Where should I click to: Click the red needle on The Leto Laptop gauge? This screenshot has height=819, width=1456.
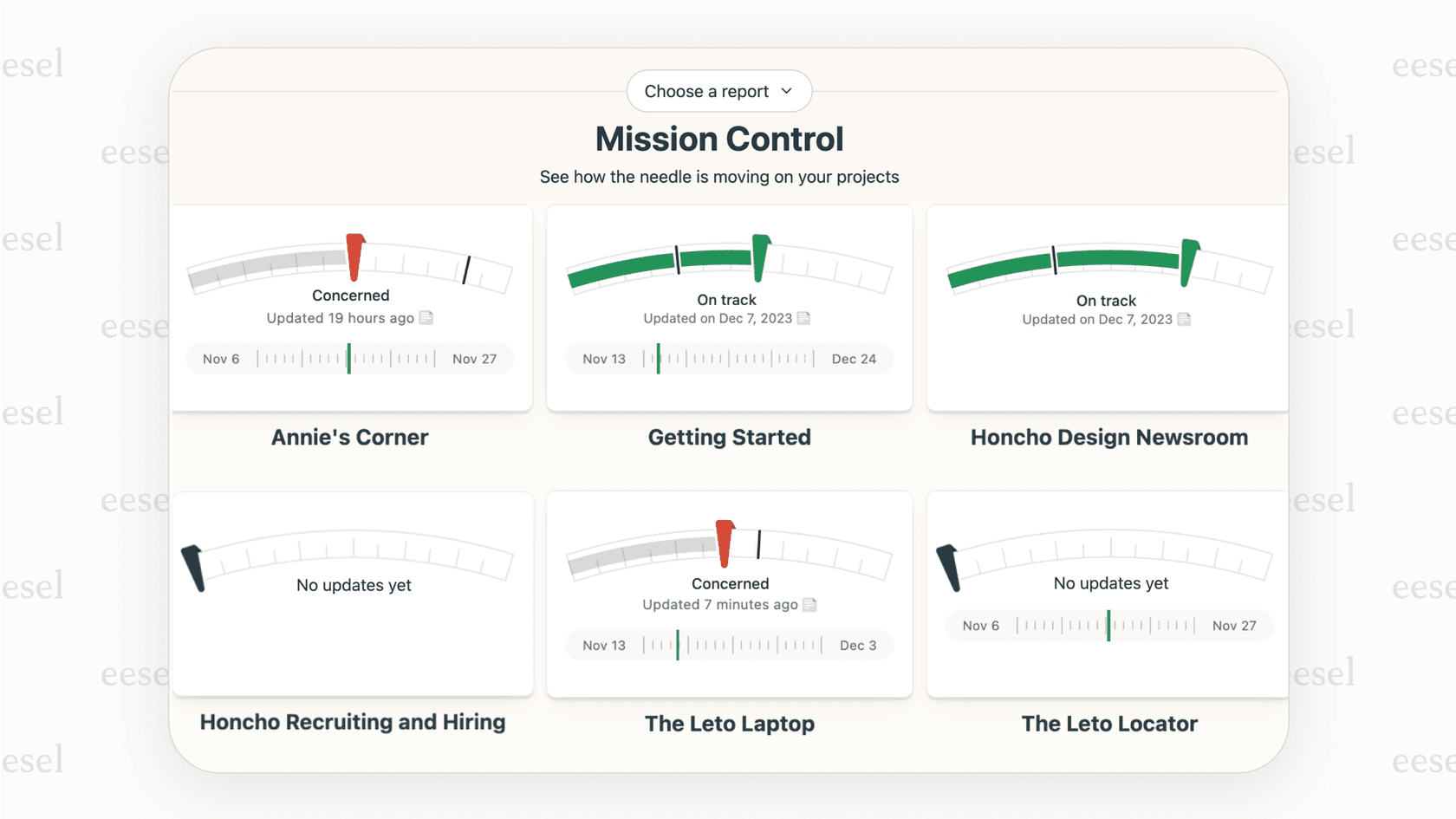click(725, 543)
